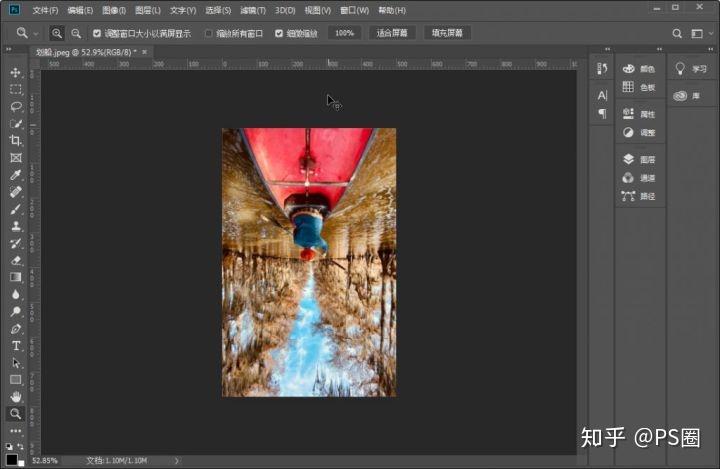Close the jpeg document tab
This screenshot has height=469, width=720.
145,52
